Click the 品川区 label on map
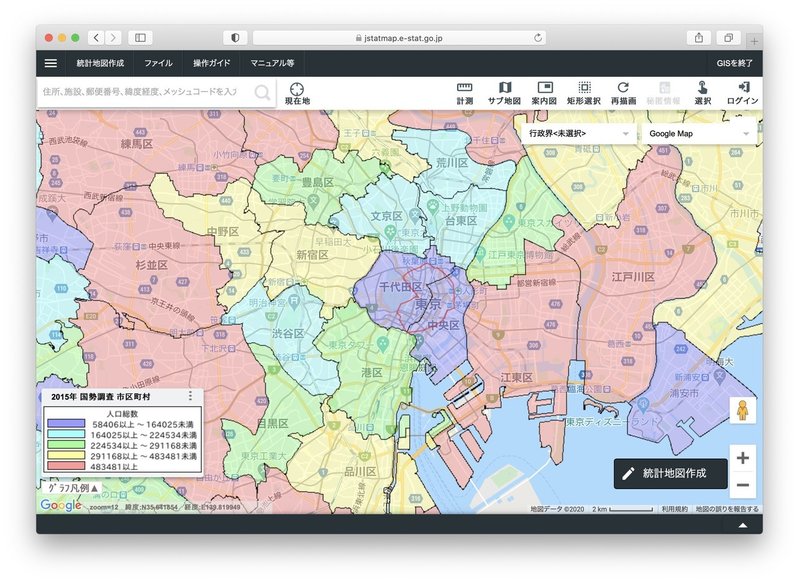This screenshot has width=800, height=583. pos(360,471)
